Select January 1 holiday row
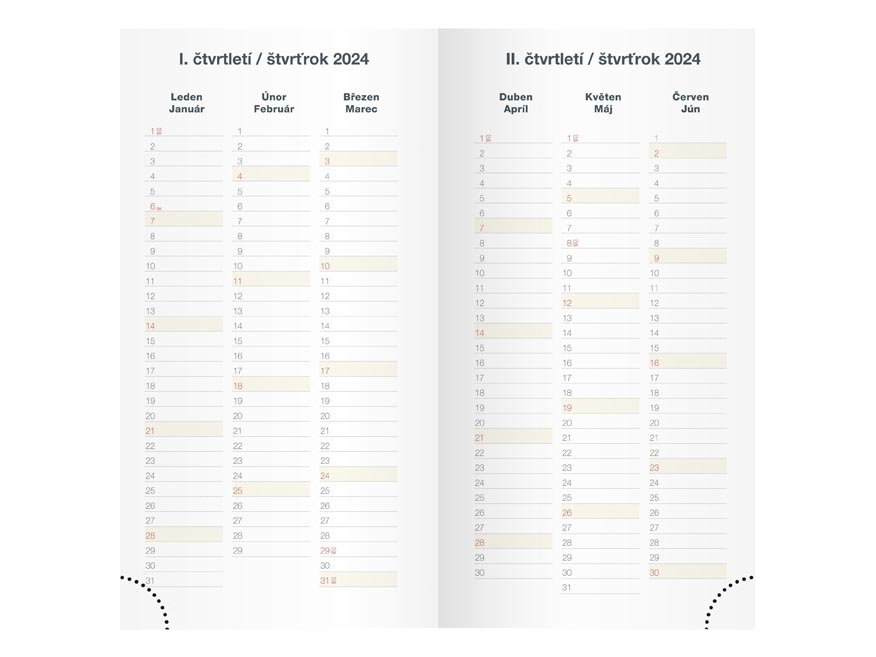876x657 pixels. [x=184, y=131]
